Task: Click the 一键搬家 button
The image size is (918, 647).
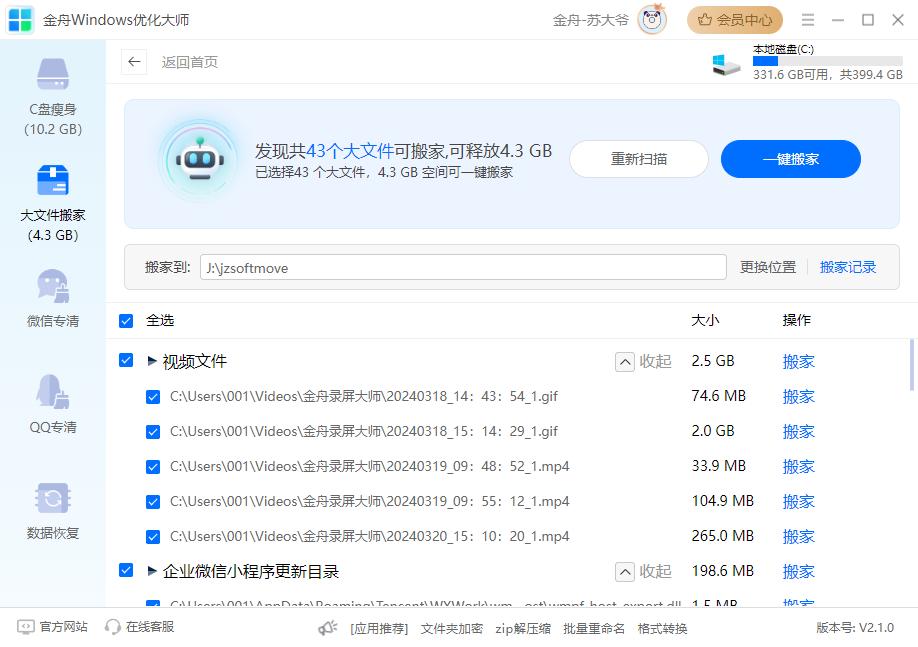Action: (790, 159)
